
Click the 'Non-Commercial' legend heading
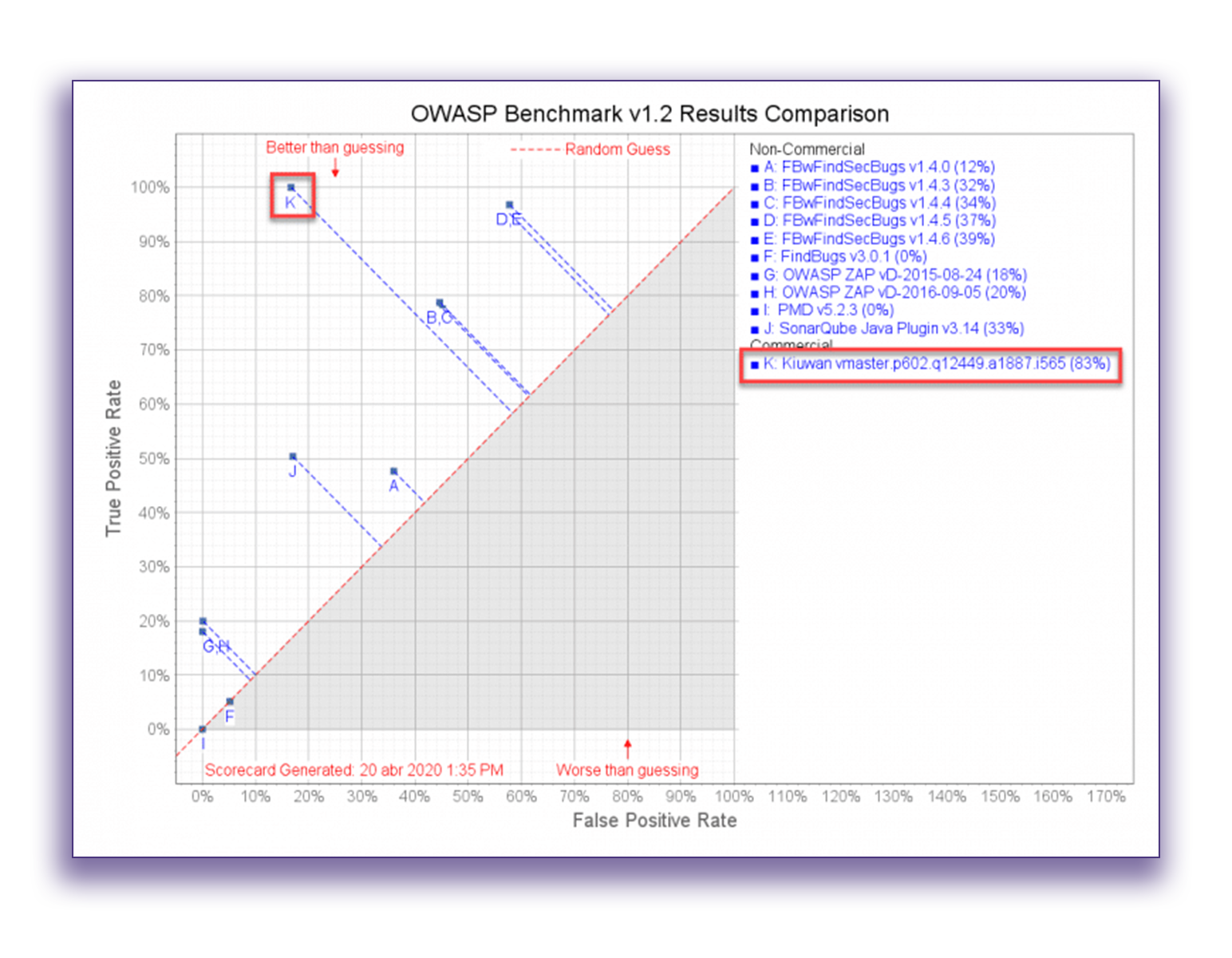(807, 149)
